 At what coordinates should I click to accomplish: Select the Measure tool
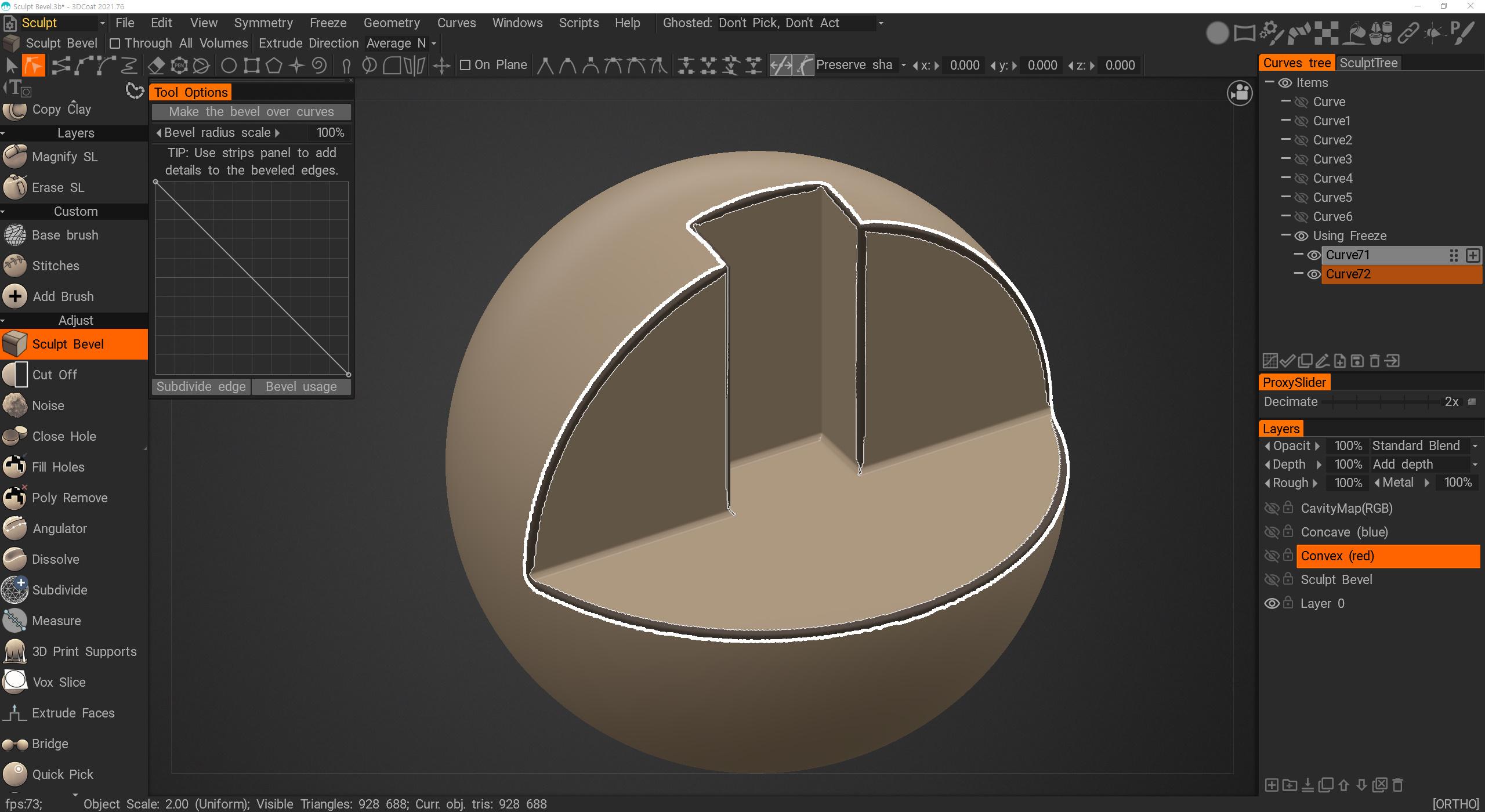coord(56,621)
